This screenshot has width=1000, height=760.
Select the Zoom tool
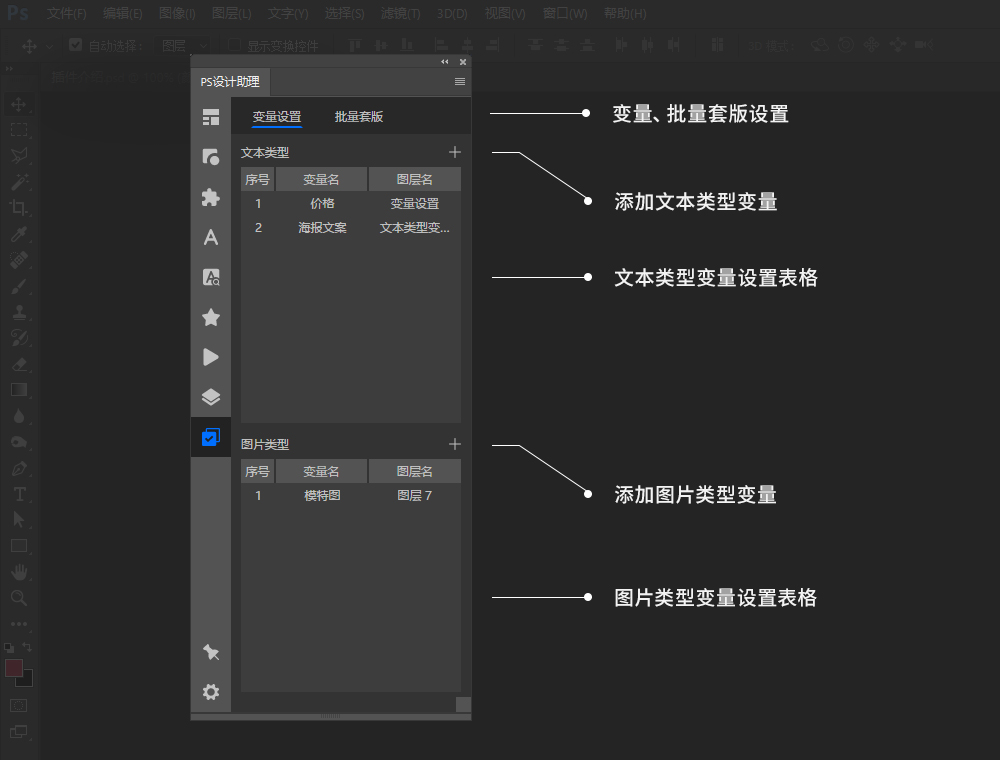20,598
